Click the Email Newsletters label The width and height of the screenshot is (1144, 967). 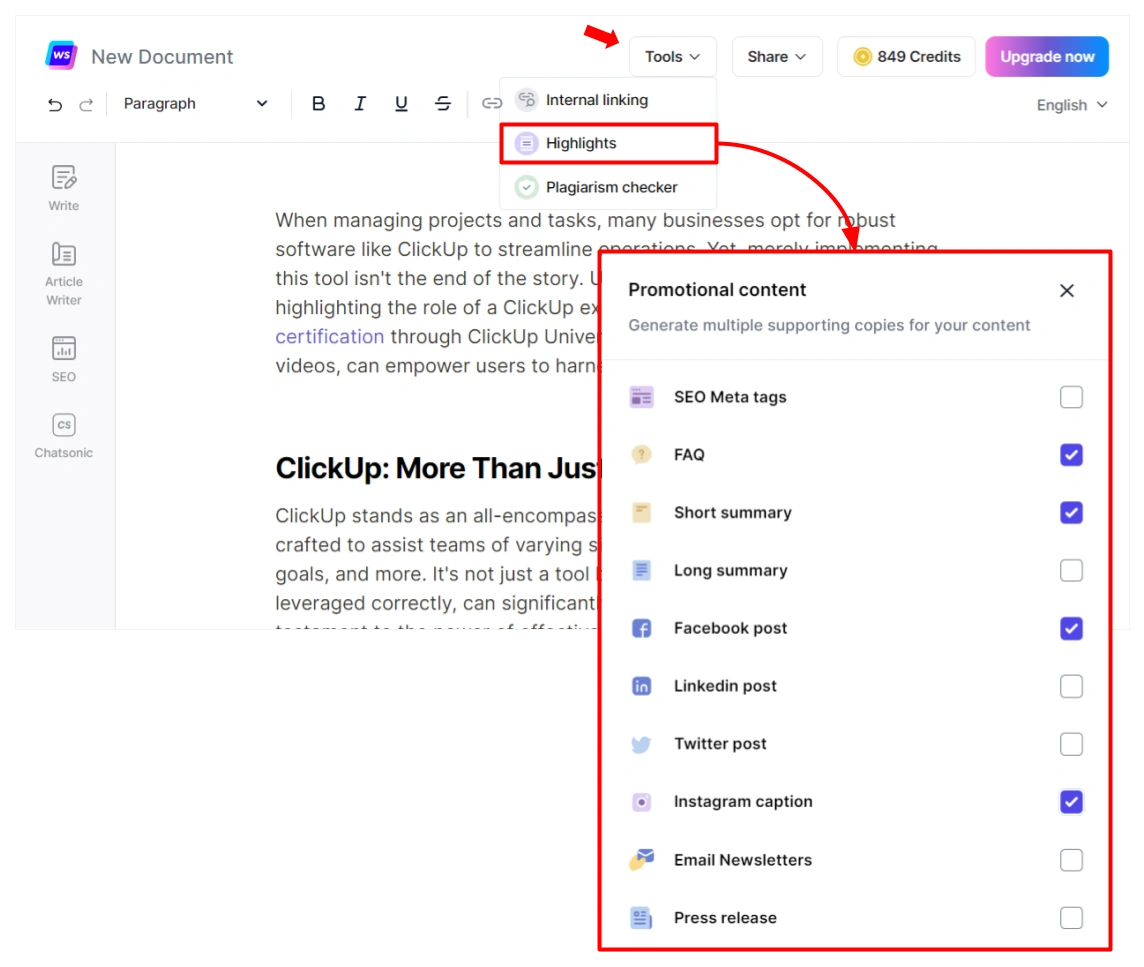(743, 860)
